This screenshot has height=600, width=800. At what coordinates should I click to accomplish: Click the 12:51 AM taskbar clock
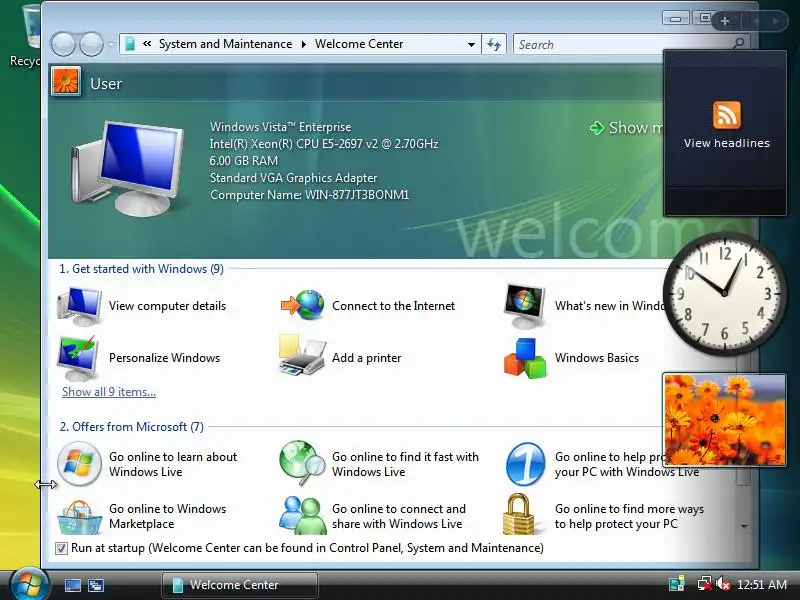click(762, 584)
